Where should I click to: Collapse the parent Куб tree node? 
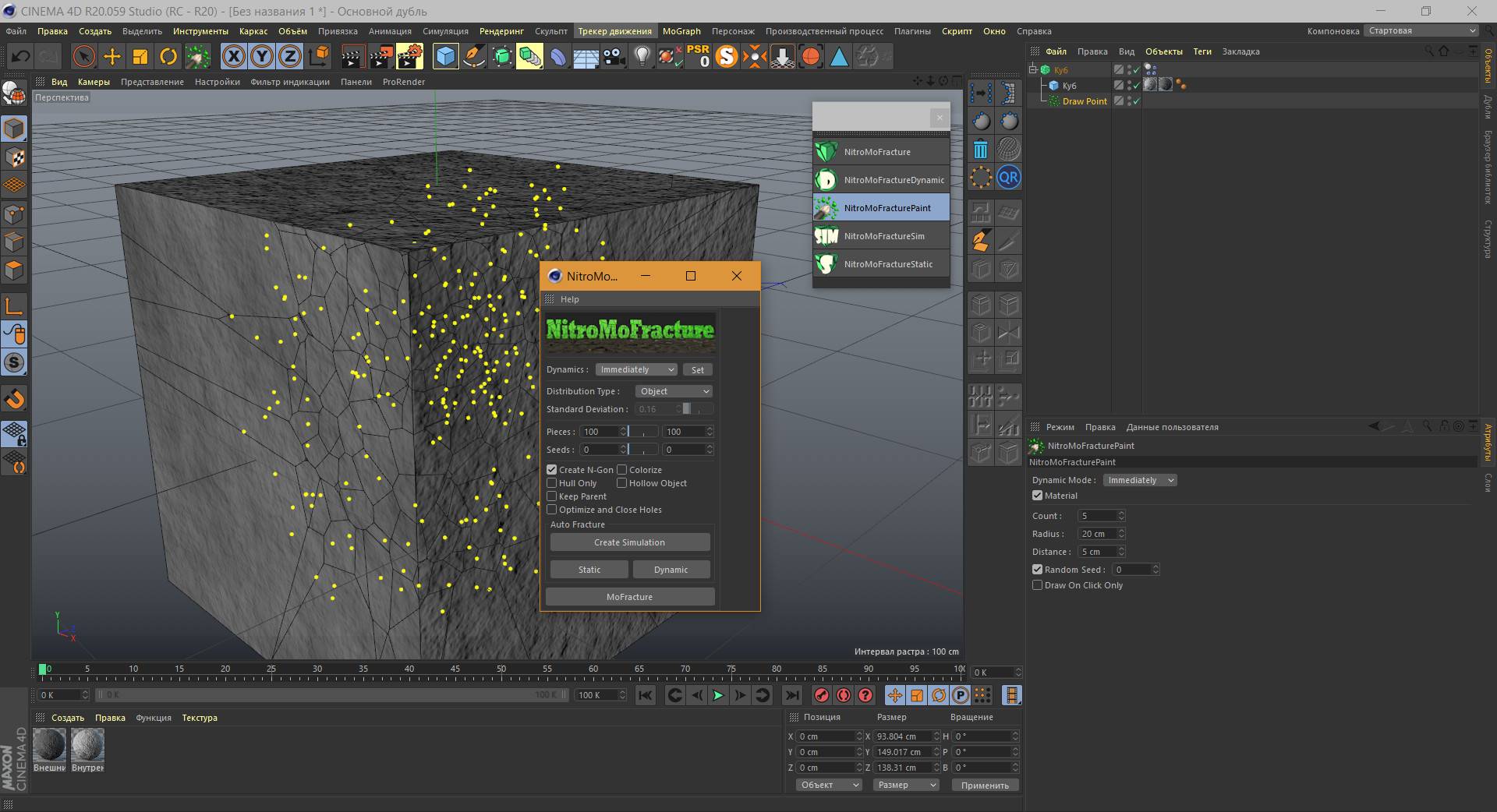point(1032,69)
